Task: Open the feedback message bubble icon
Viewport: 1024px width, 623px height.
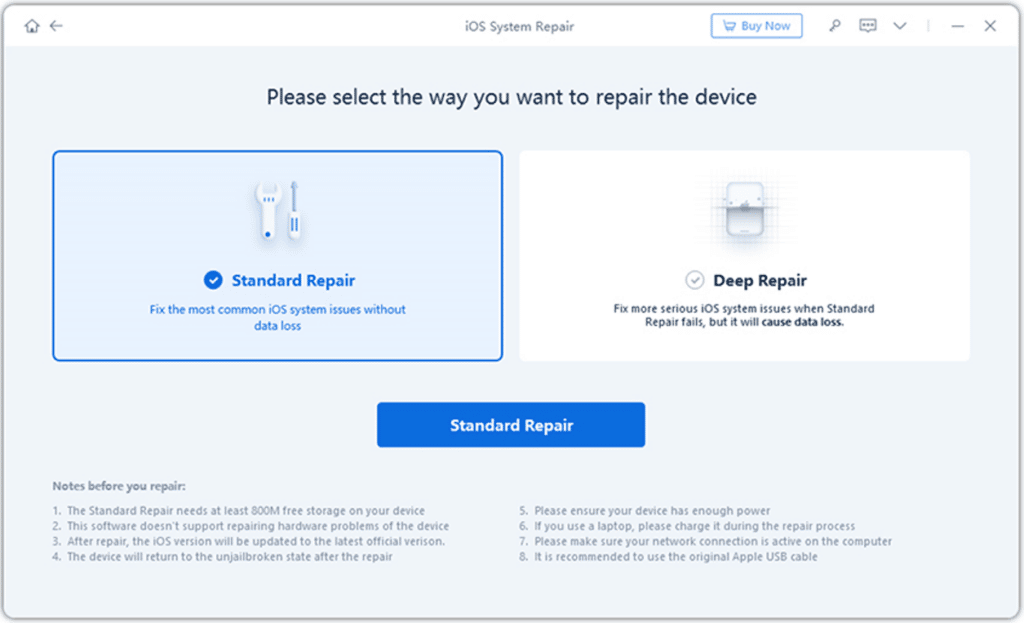Action: 866,26
